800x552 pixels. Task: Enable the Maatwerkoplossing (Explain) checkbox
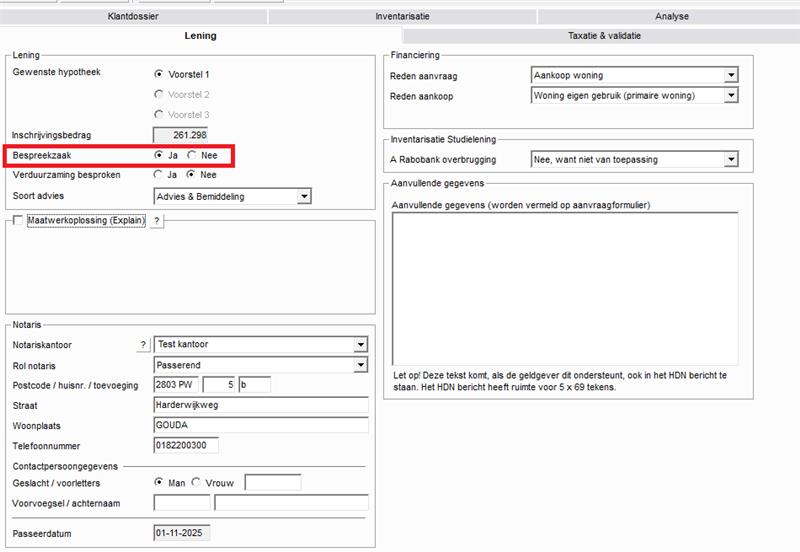coord(18,220)
